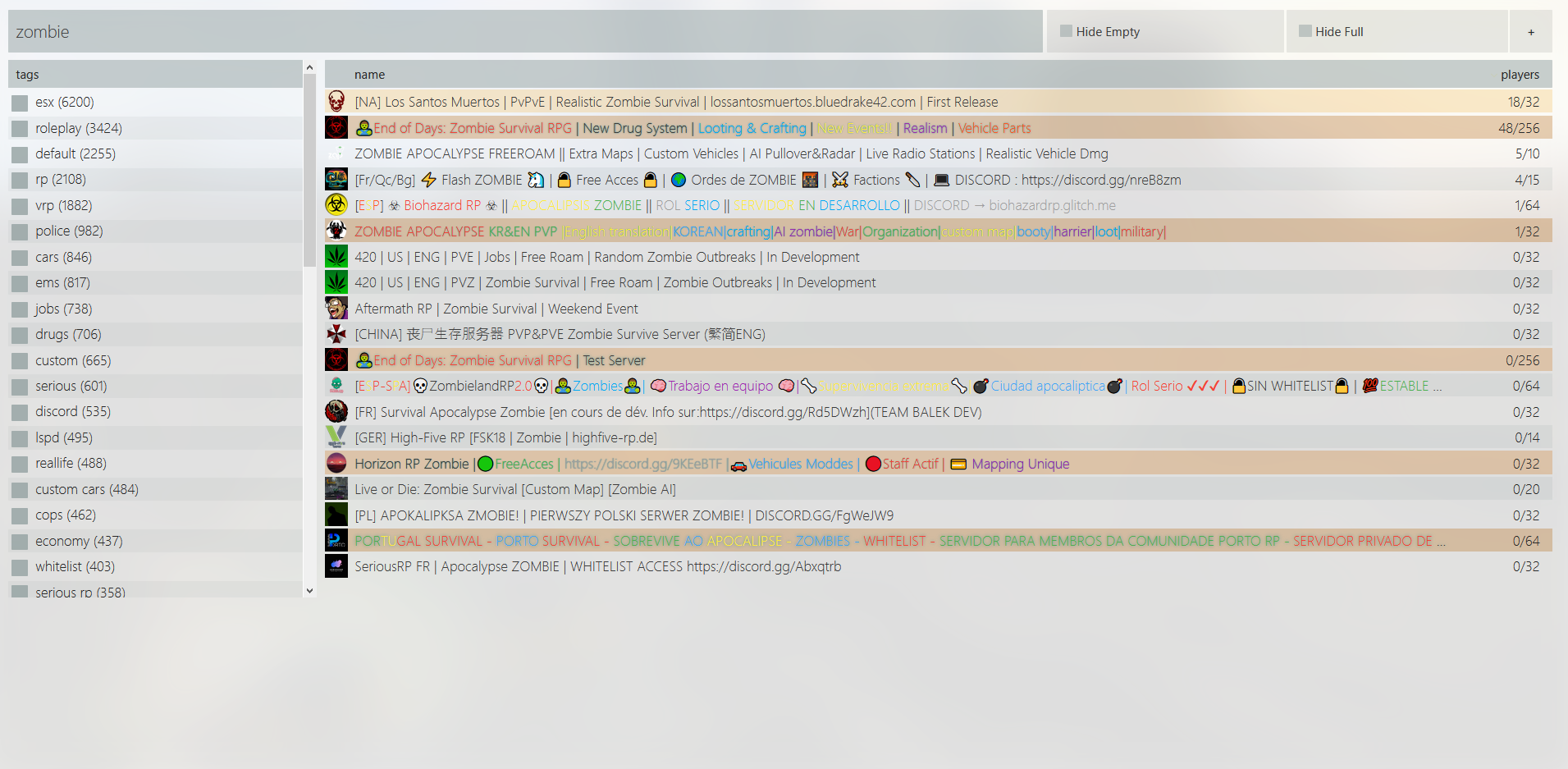Toggle the Hide Empty checkbox

(x=1066, y=31)
